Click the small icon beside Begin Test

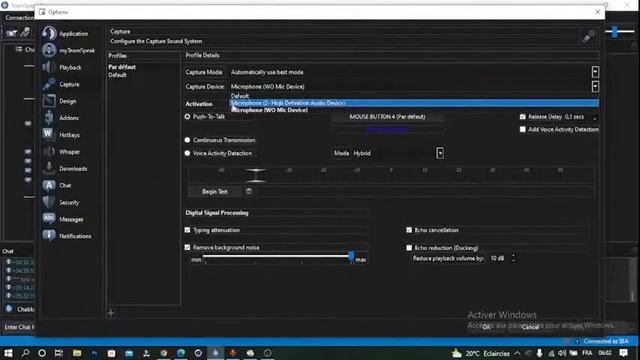point(249,191)
